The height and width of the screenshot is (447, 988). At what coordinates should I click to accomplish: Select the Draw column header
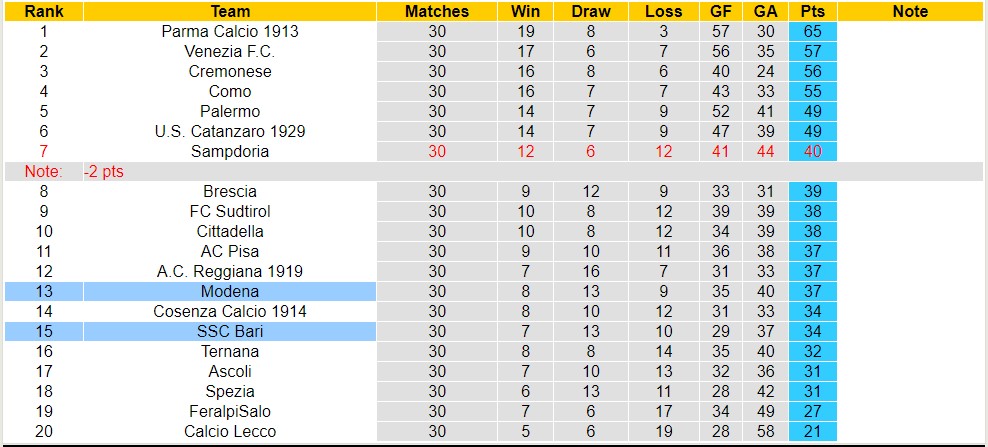pyautogui.click(x=591, y=11)
